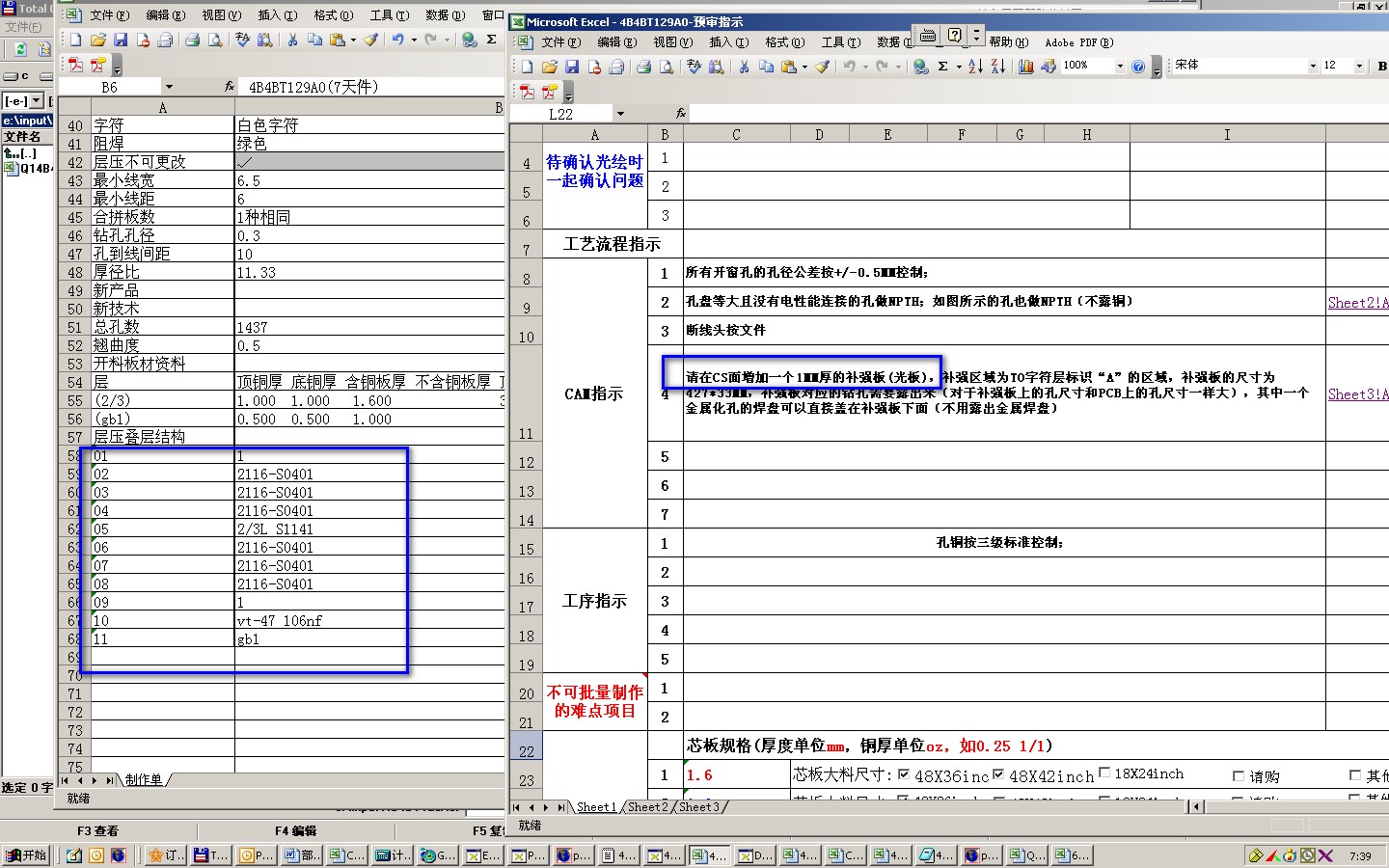The image size is (1389, 868).
Task: Open 文件(F) menu in right Excel window
Action: point(560,42)
